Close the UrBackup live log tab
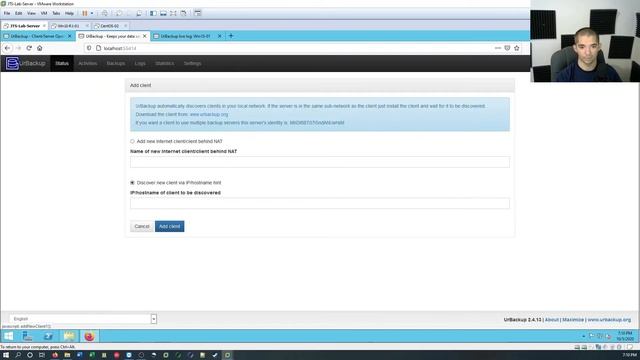 220,36
